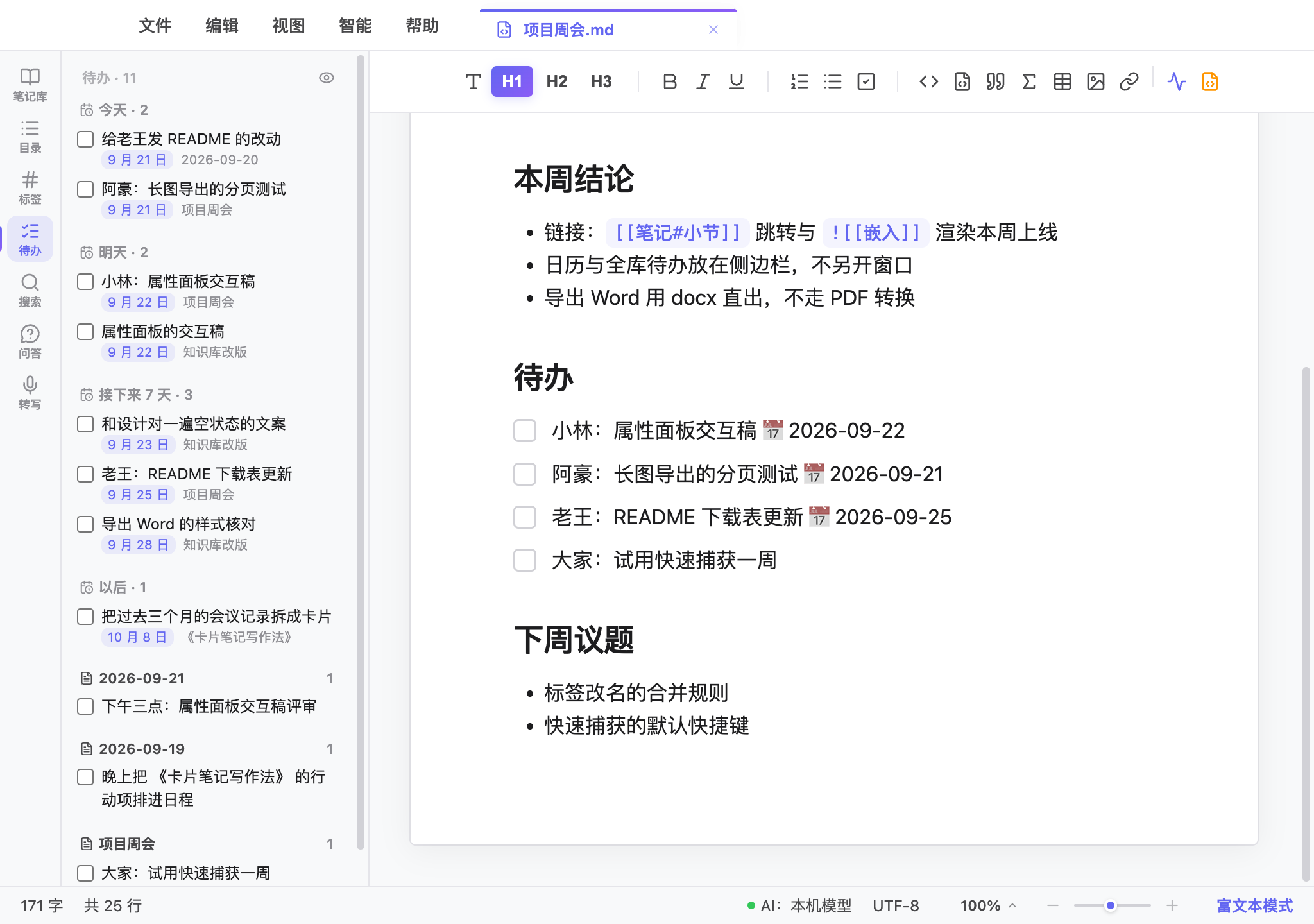Viewport: 1314px width, 924px height.
Task: Toggle the todo panel eye visibility icon
Action: pyautogui.click(x=327, y=78)
